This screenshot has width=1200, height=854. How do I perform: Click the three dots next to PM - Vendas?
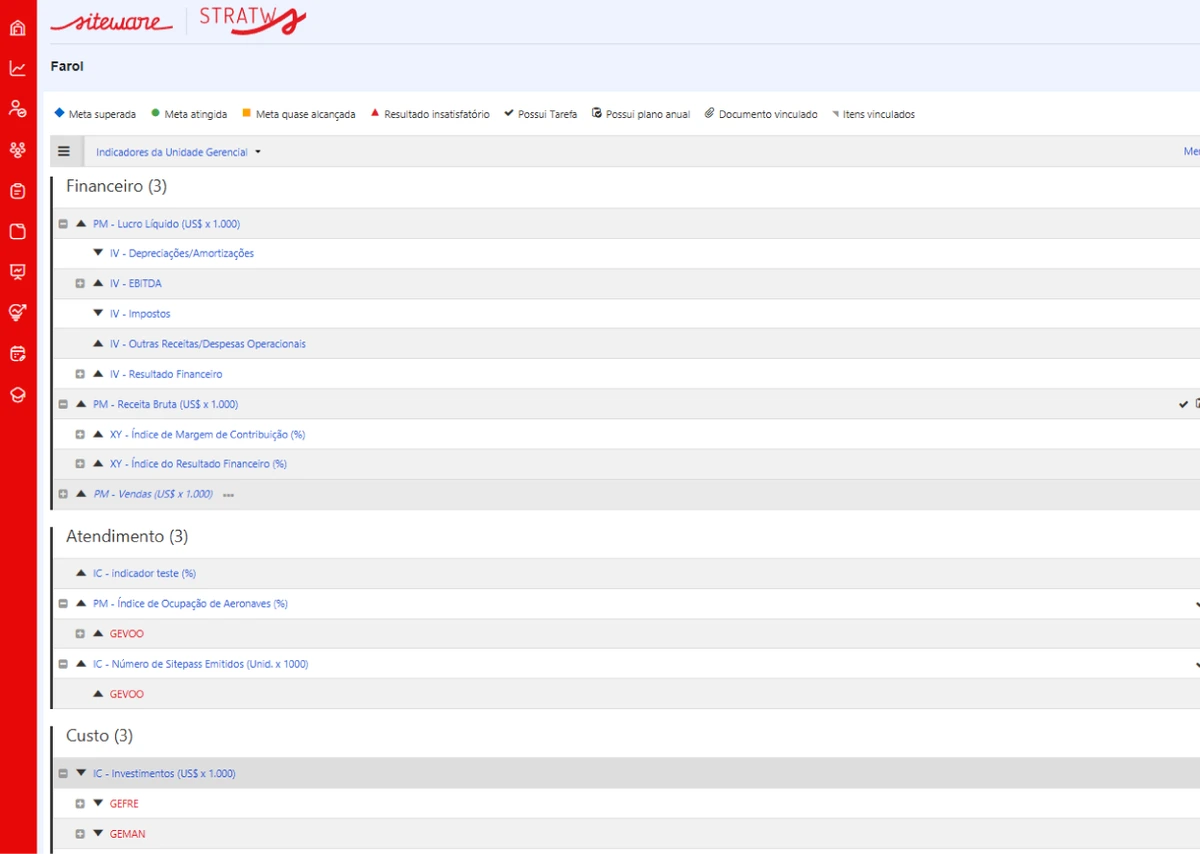pyautogui.click(x=228, y=495)
